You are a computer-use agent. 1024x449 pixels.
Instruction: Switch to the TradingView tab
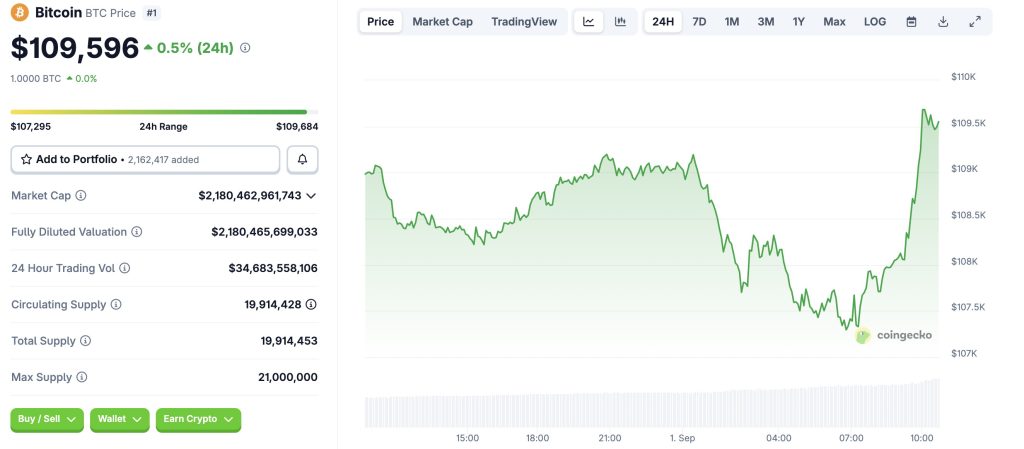(524, 22)
